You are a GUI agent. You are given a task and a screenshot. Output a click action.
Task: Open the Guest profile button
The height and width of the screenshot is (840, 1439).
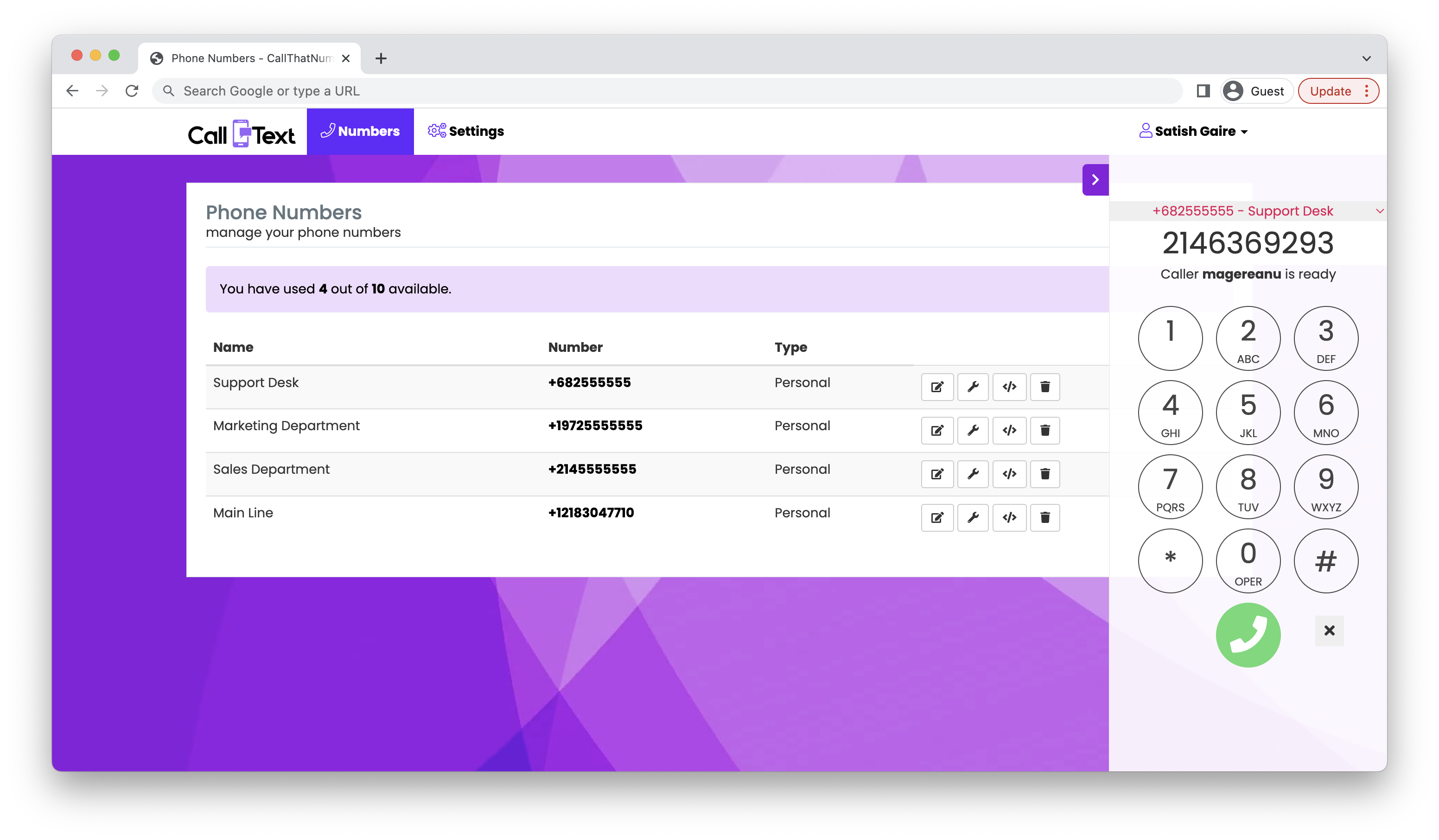pyautogui.click(x=1256, y=91)
